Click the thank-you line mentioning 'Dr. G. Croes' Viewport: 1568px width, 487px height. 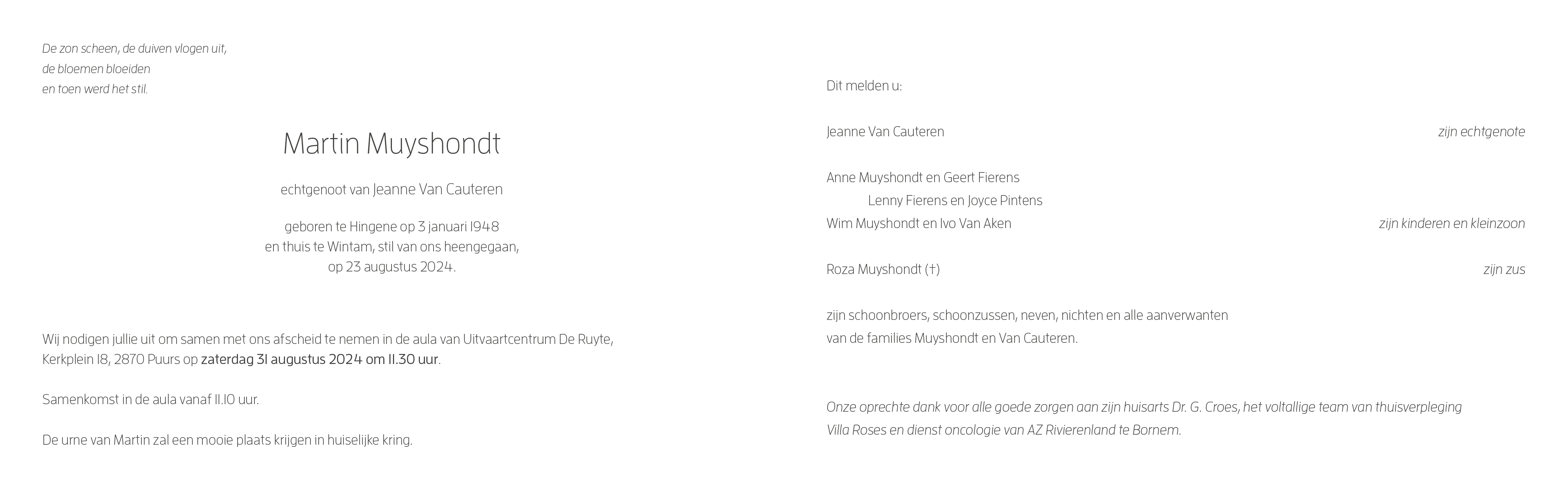[x=1144, y=407]
